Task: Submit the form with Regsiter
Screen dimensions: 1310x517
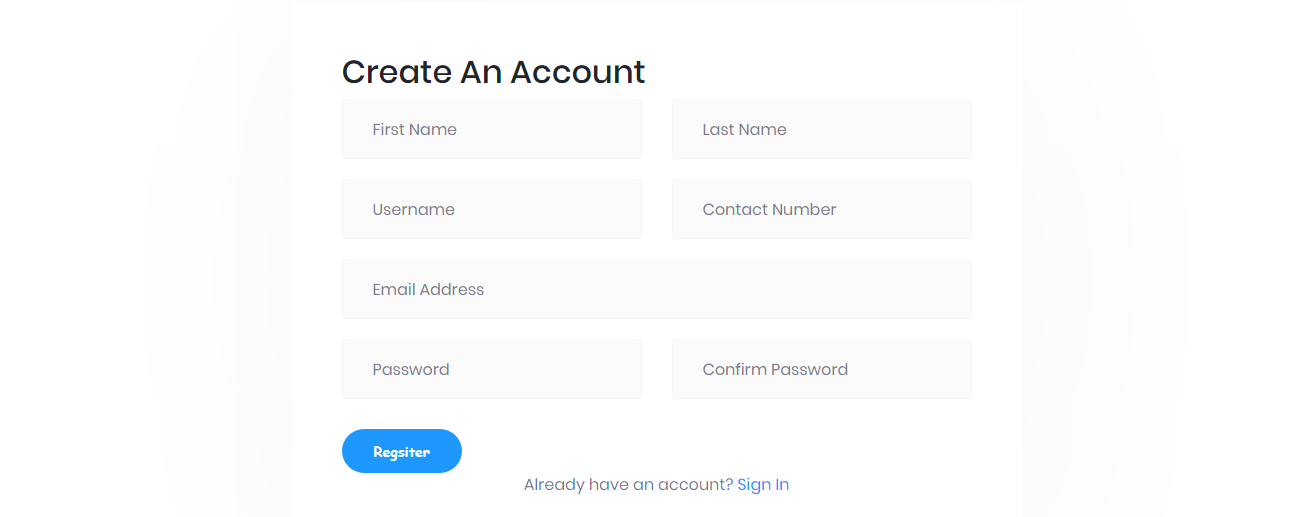Action: pyautogui.click(x=402, y=451)
